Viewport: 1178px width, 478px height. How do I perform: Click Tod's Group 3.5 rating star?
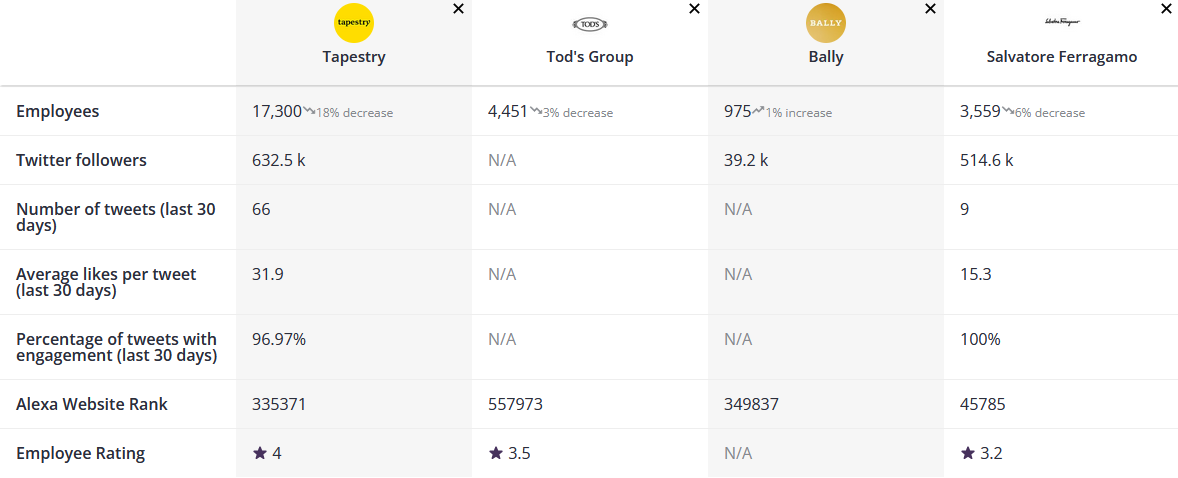point(496,454)
